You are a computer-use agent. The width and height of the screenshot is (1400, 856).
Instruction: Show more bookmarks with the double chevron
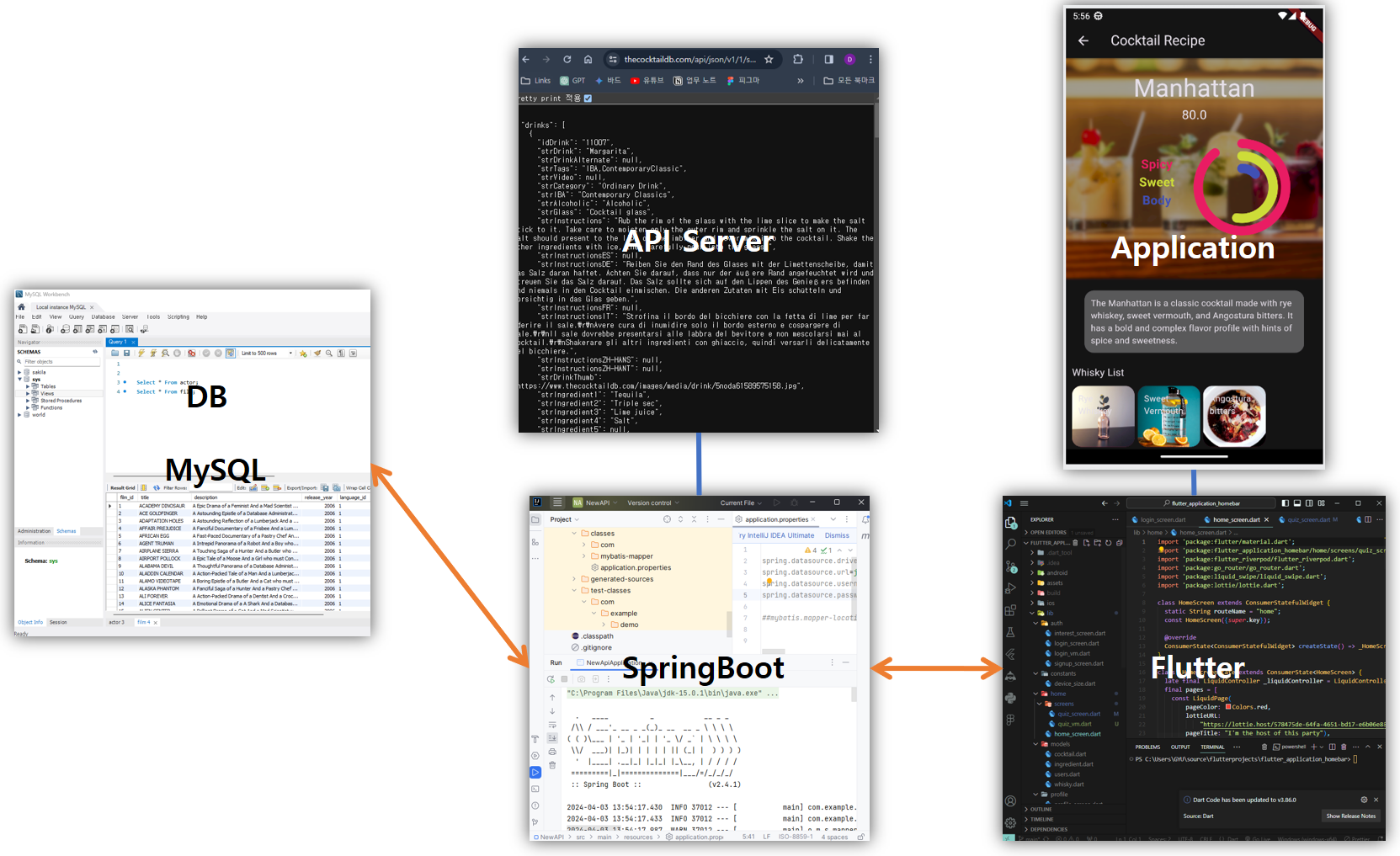800,81
